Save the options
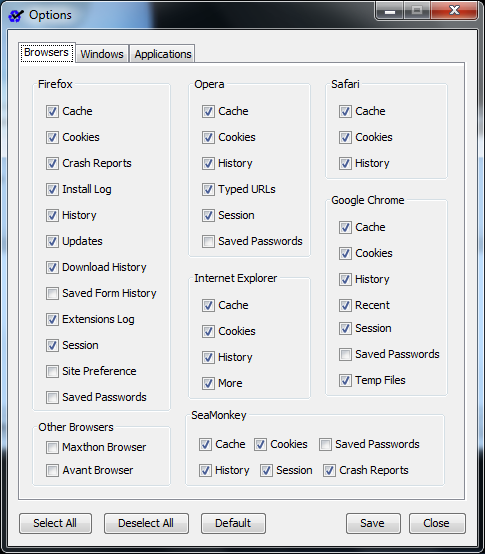Viewport: 485px width, 554px height. (373, 523)
